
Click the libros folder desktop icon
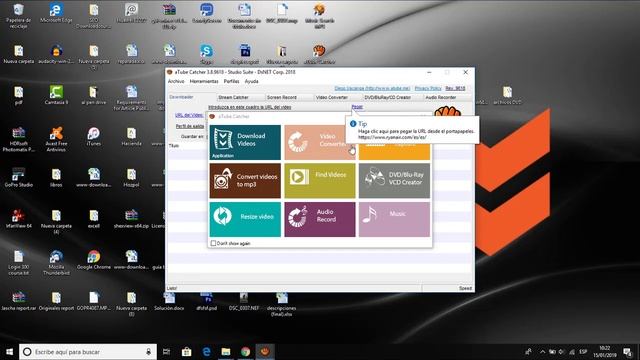click(x=56, y=177)
